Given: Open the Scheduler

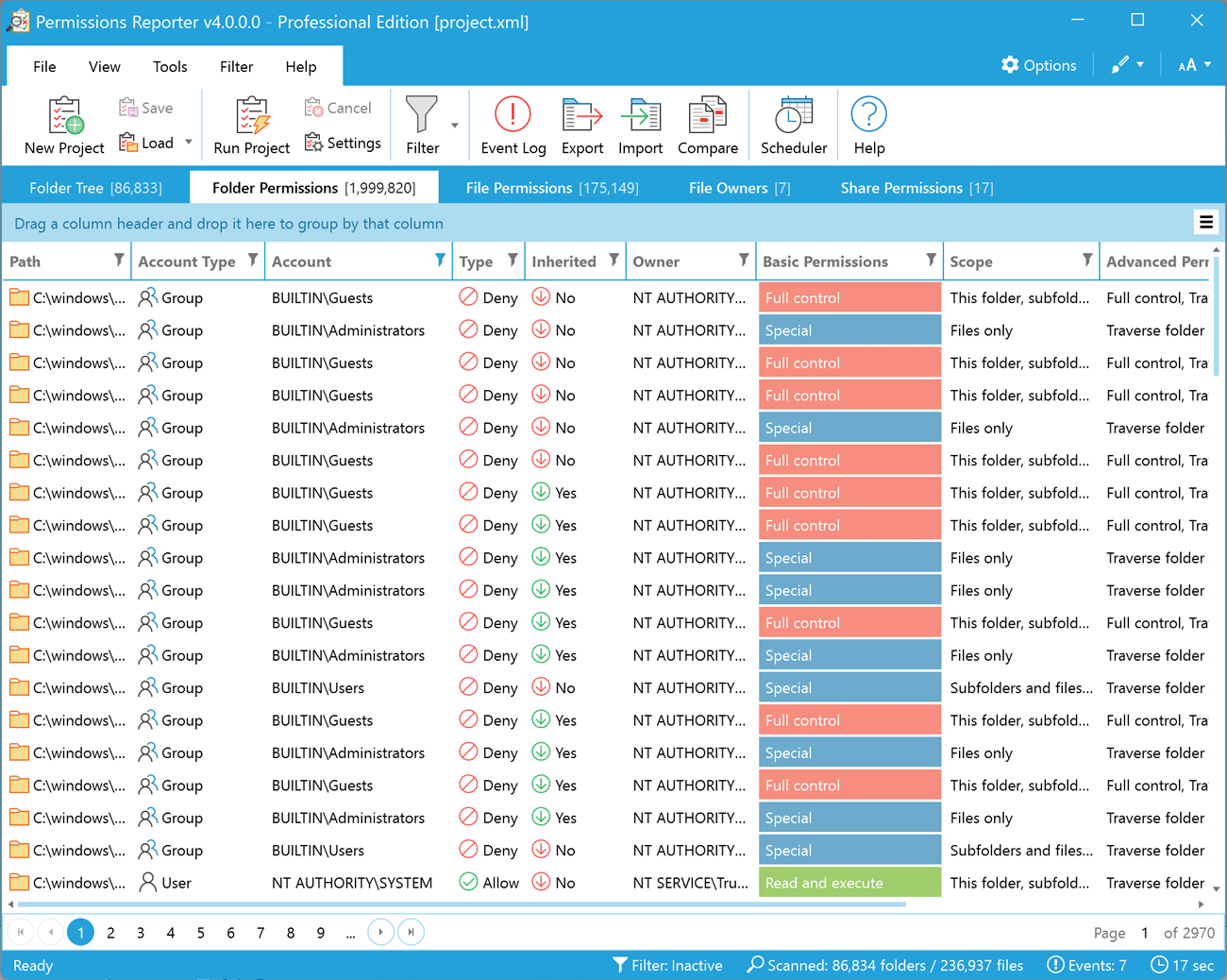Looking at the screenshot, I should (x=794, y=125).
